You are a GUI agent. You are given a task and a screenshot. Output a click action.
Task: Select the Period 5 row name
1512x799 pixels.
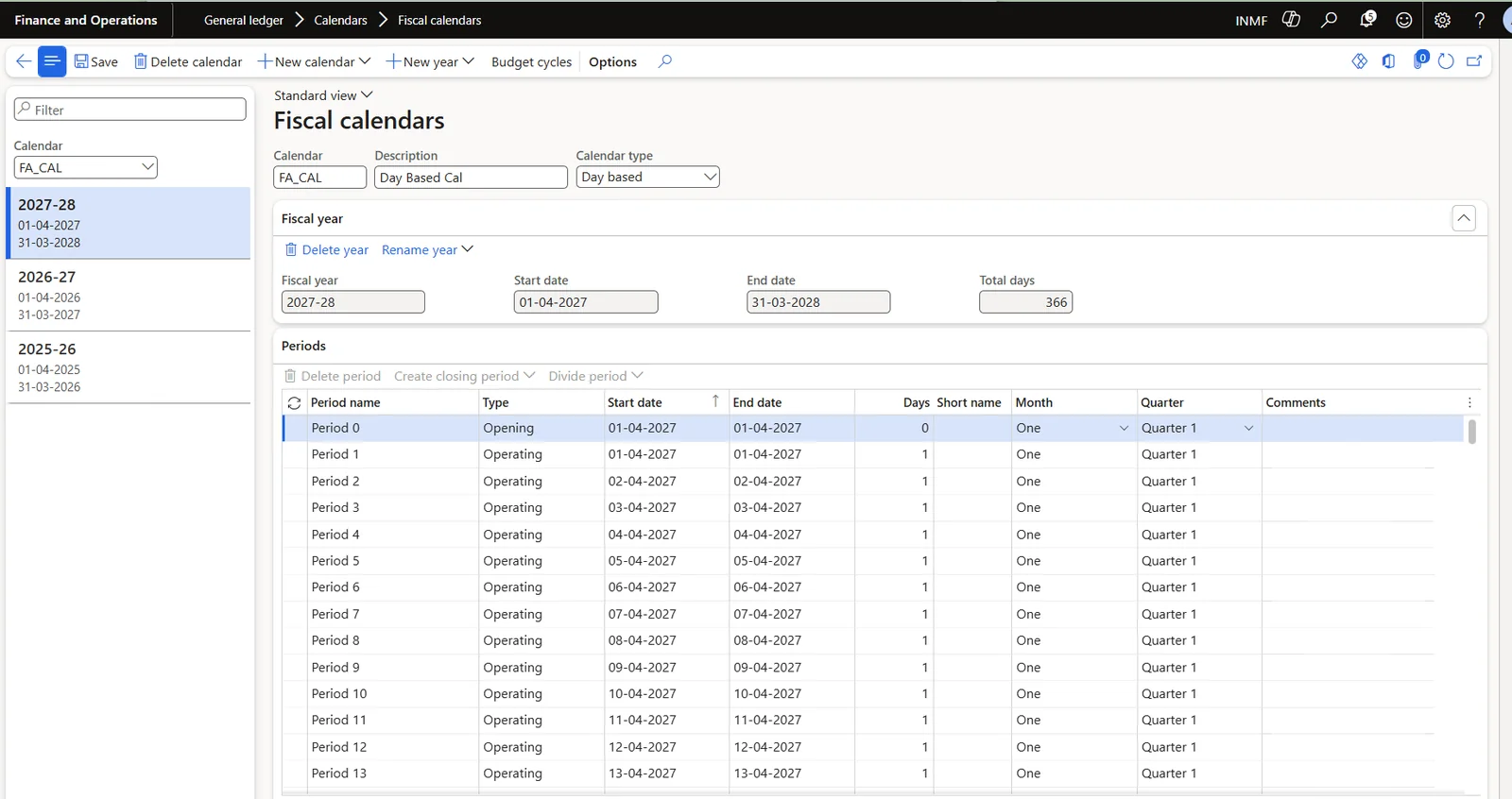(335, 561)
